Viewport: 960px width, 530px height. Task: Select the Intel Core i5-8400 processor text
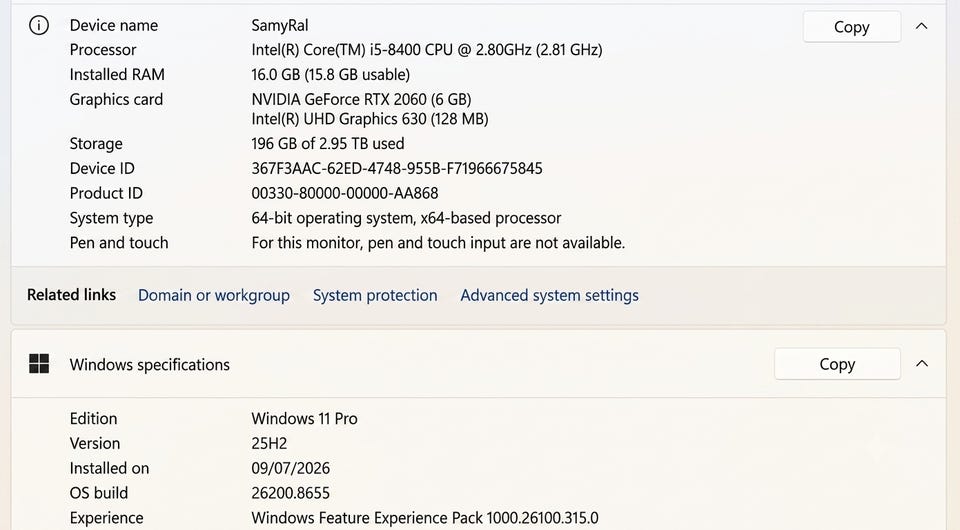tap(427, 50)
